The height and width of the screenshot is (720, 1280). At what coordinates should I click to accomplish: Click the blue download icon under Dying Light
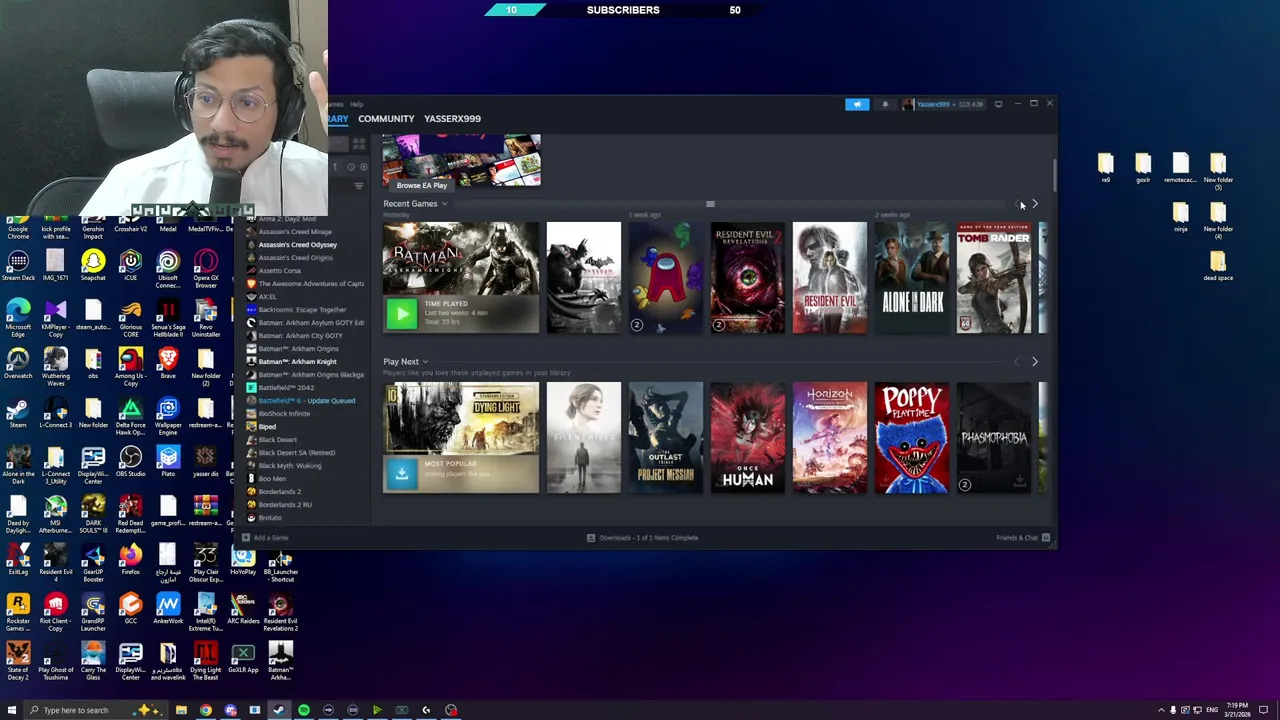point(402,474)
